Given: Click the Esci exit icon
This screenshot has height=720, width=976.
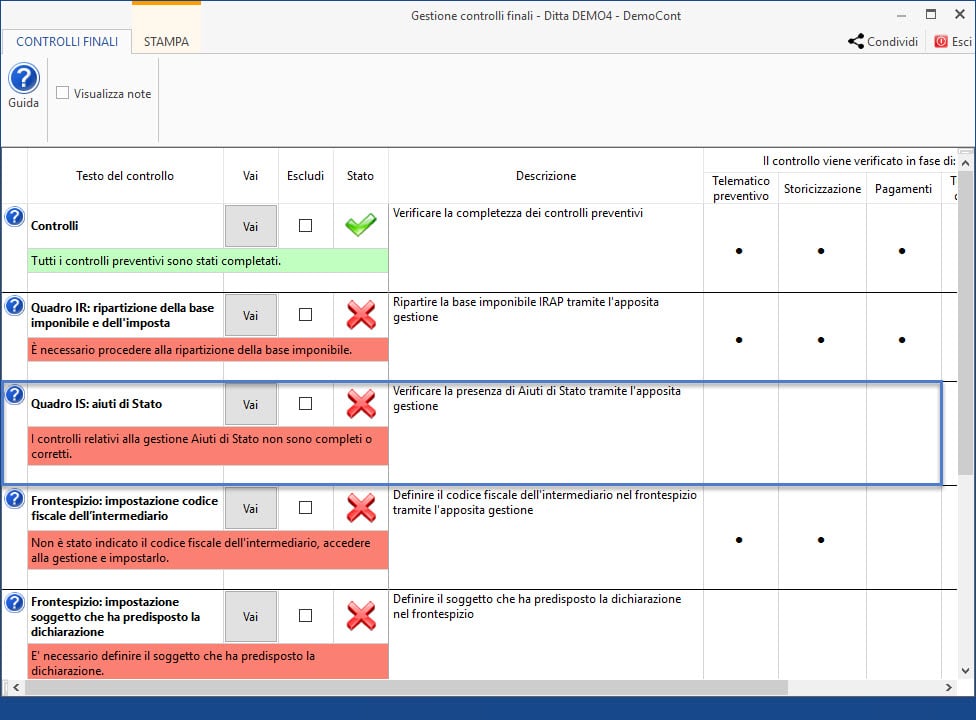Looking at the screenshot, I should point(941,42).
